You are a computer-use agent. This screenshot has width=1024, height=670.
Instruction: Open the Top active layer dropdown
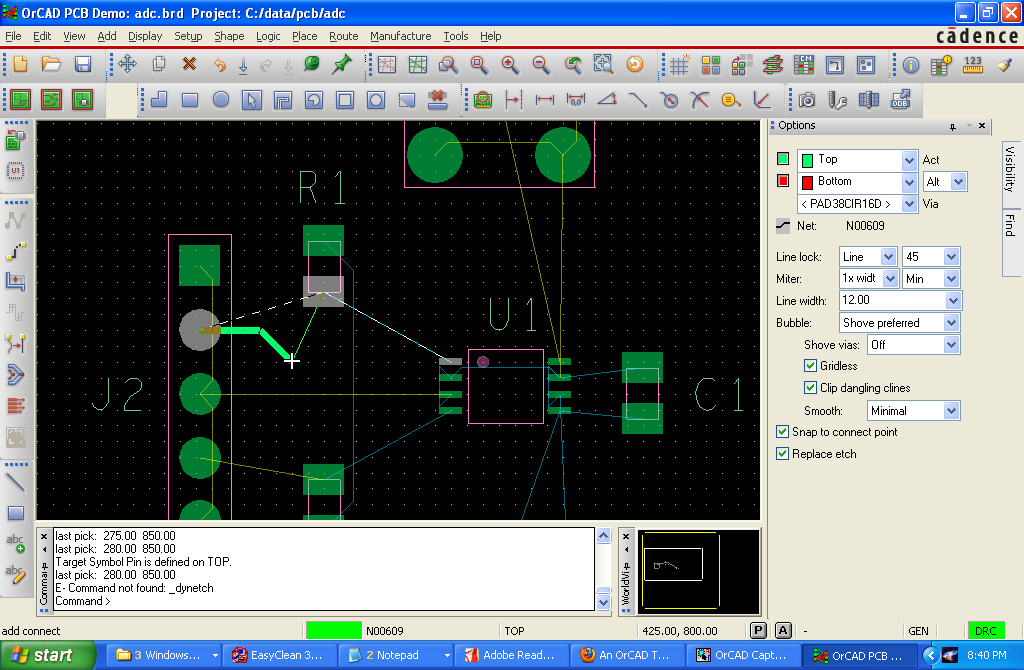(909, 160)
